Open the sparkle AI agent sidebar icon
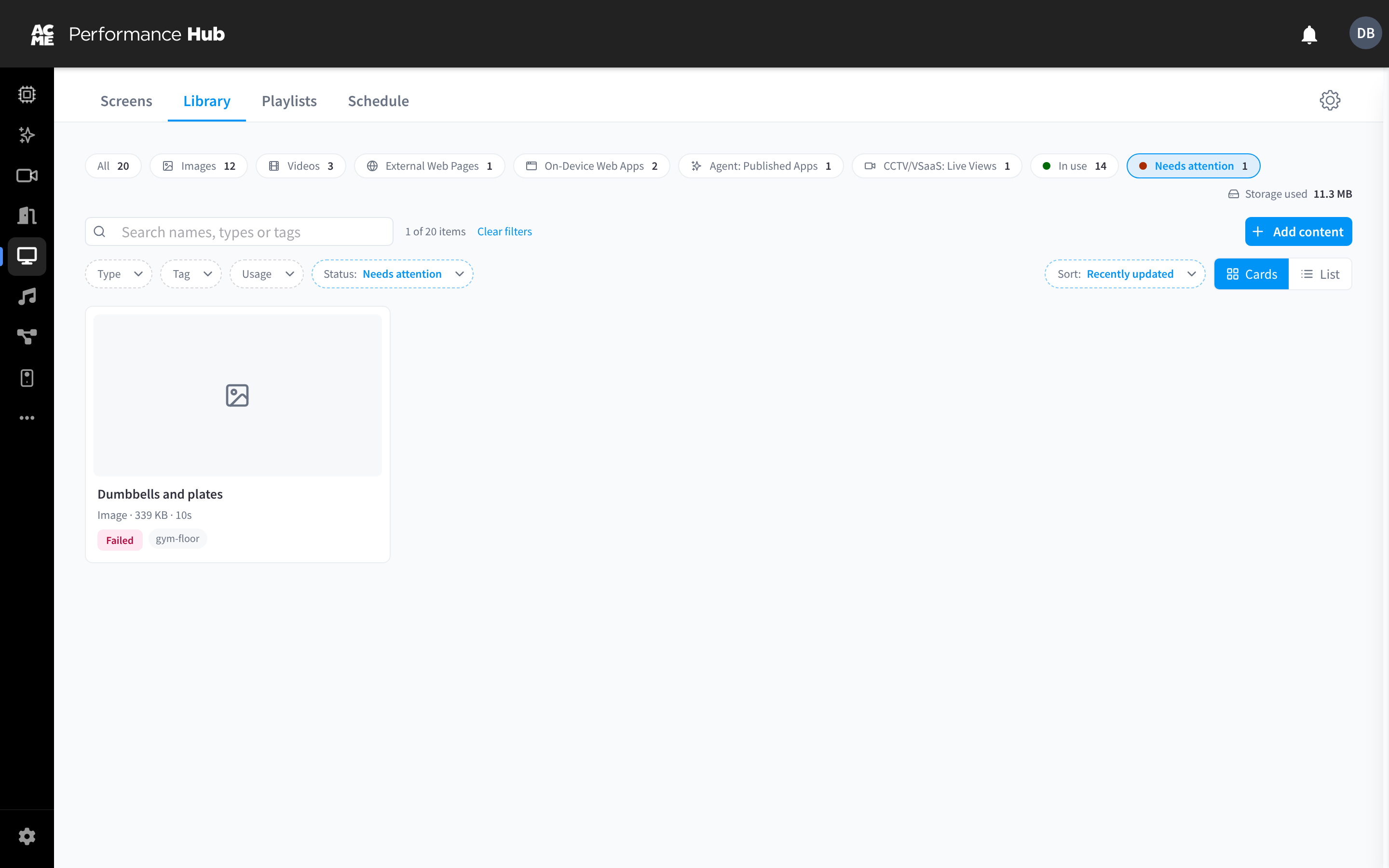This screenshot has width=1389, height=868. pyautogui.click(x=27, y=135)
